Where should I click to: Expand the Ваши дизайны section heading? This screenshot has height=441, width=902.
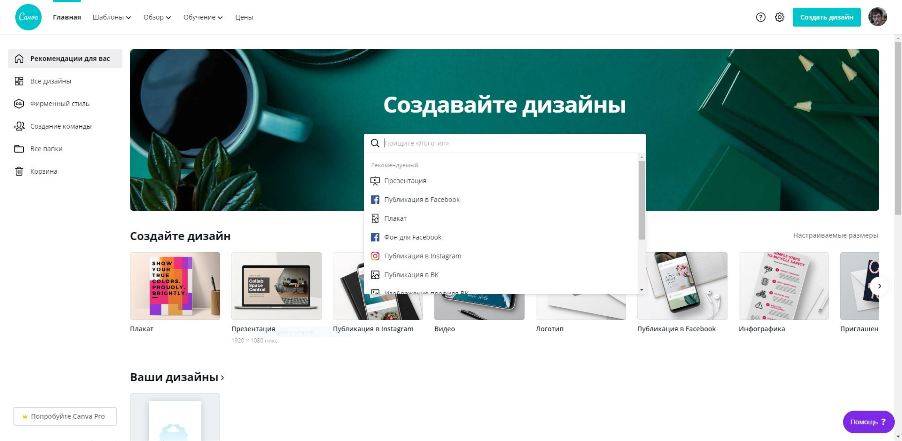[x=177, y=378]
